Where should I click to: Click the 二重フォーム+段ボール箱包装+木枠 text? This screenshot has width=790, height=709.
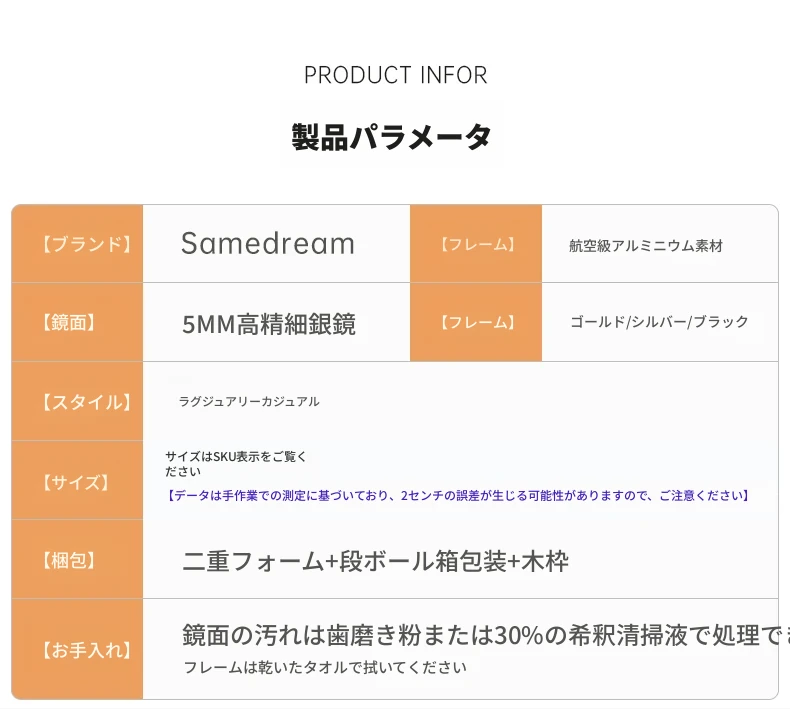tap(375, 561)
